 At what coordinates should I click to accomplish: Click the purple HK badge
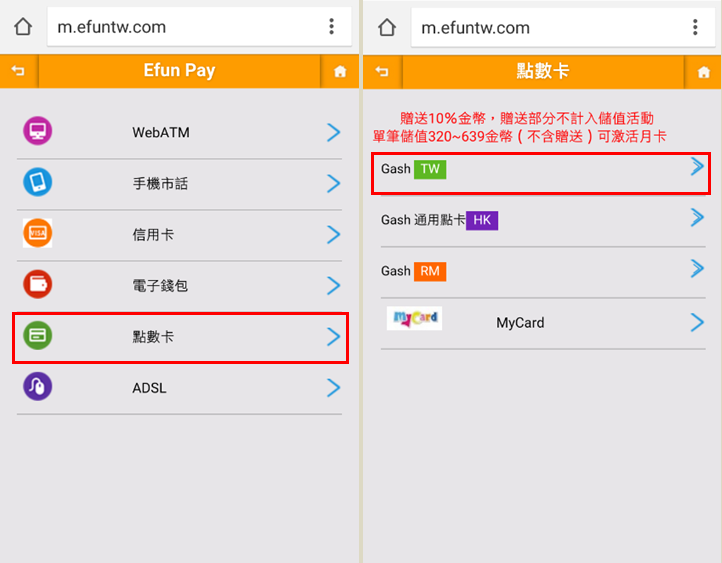point(482,220)
